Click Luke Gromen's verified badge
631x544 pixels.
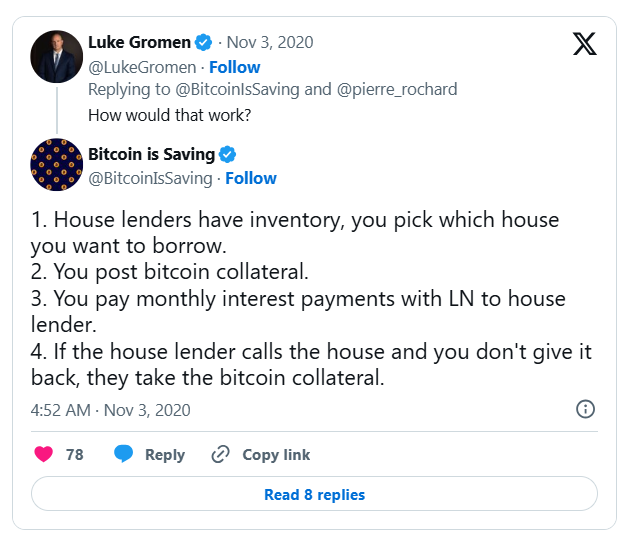click(x=204, y=42)
